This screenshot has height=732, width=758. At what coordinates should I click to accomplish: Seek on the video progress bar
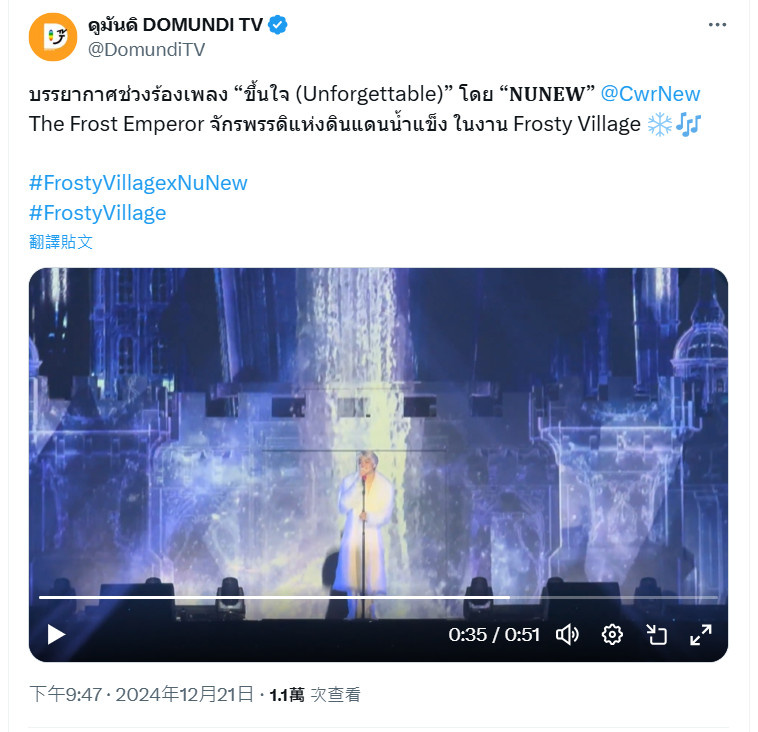pos(378,598)
